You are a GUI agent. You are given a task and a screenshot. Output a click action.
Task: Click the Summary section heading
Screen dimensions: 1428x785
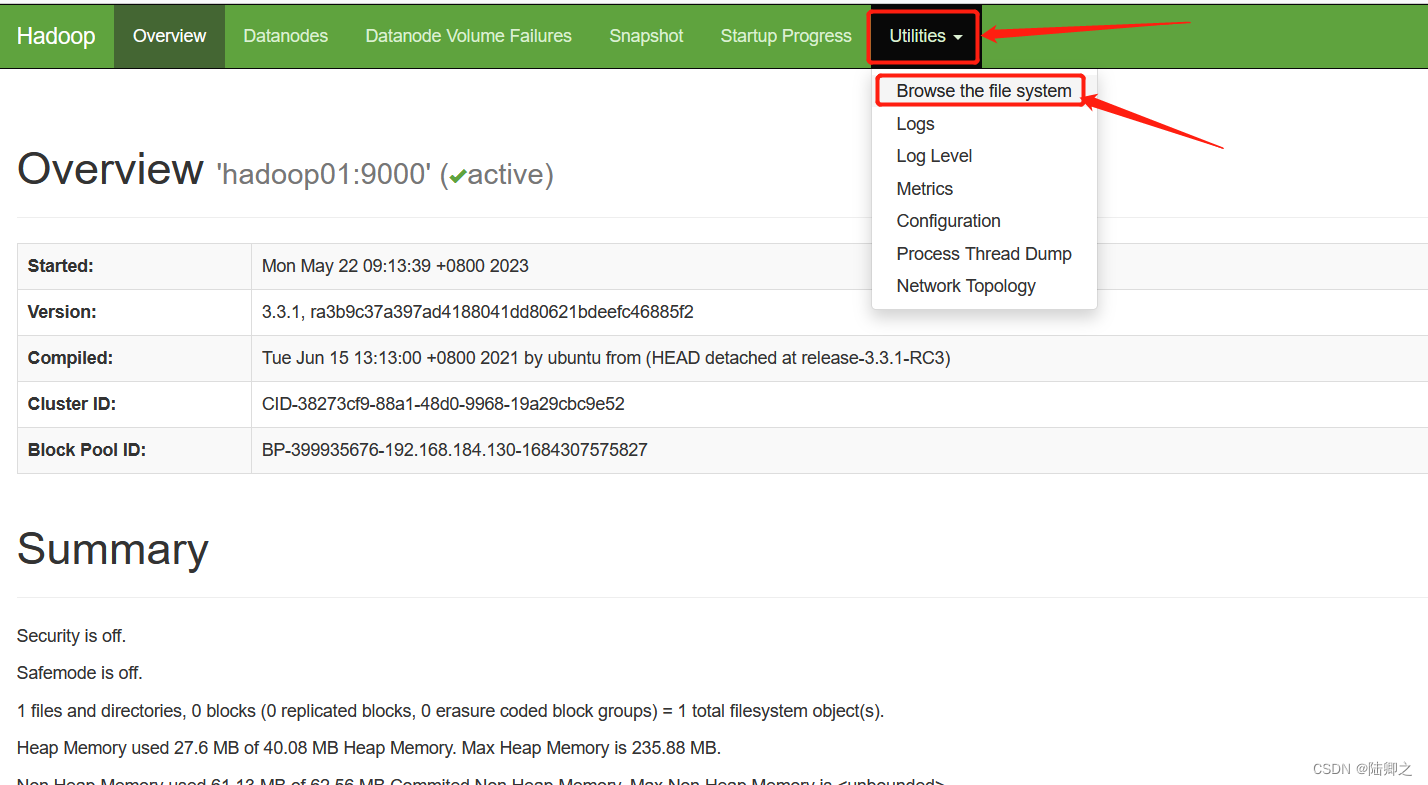point(113,549)
